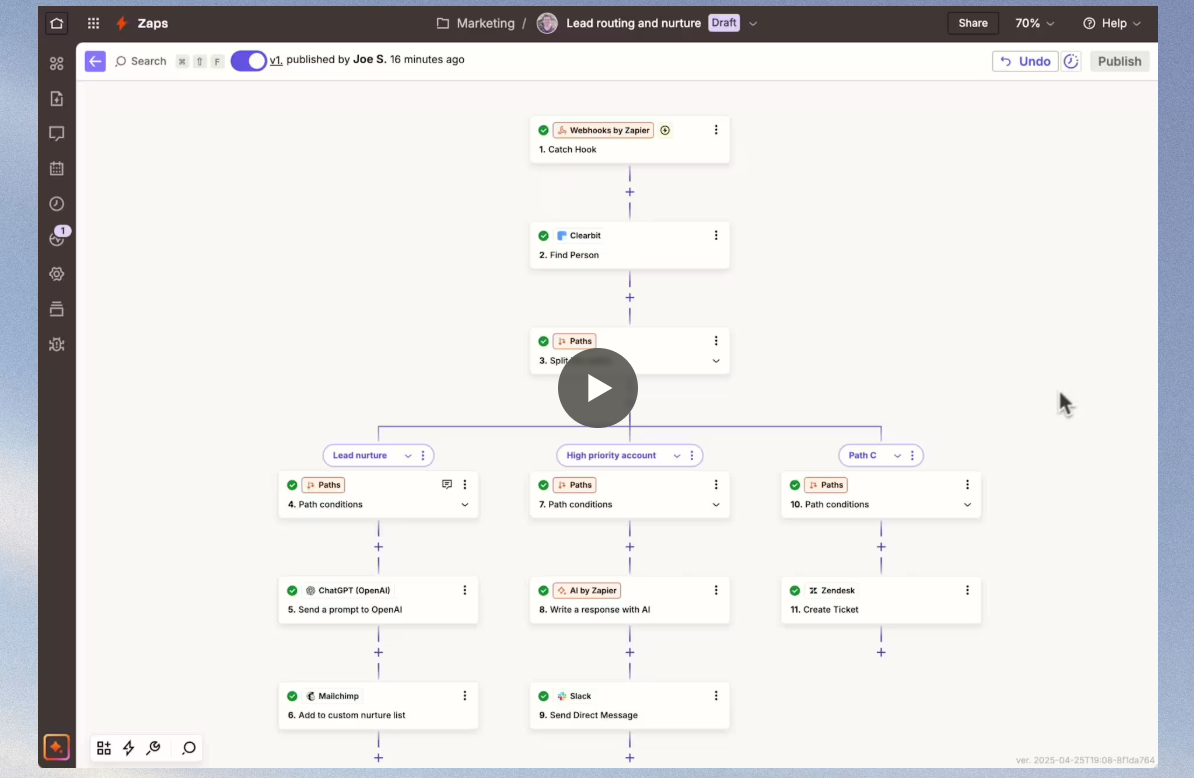The width and height of the screenshot is (1194, 778).
Task: Select step 6 Add to custom nurture list
Action: [x=378, y=706]
